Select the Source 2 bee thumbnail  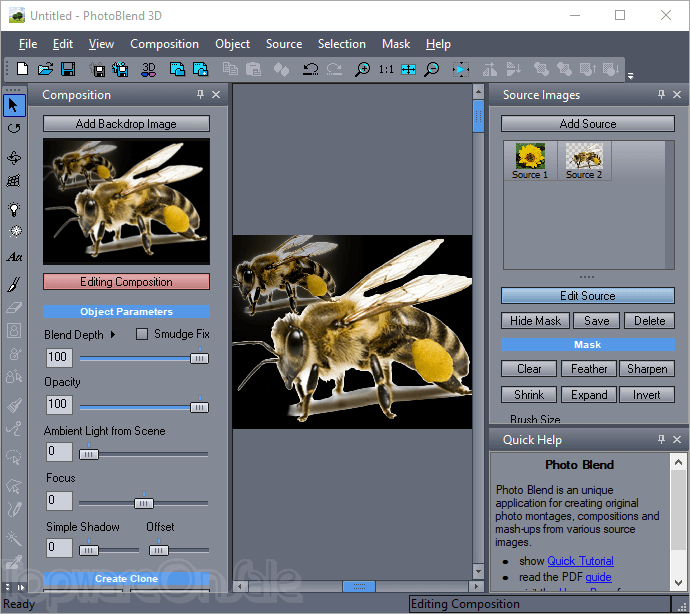pos(584,161)
